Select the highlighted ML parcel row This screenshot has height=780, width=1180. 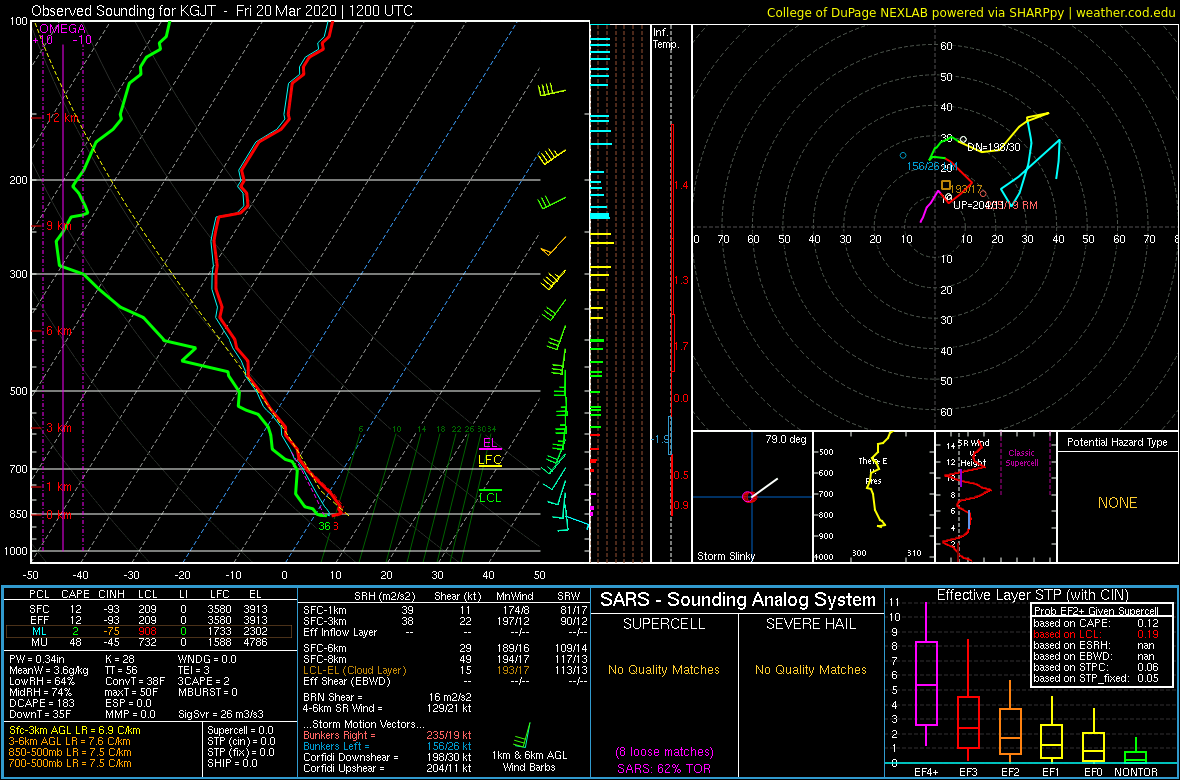click(x=150, y=631)
